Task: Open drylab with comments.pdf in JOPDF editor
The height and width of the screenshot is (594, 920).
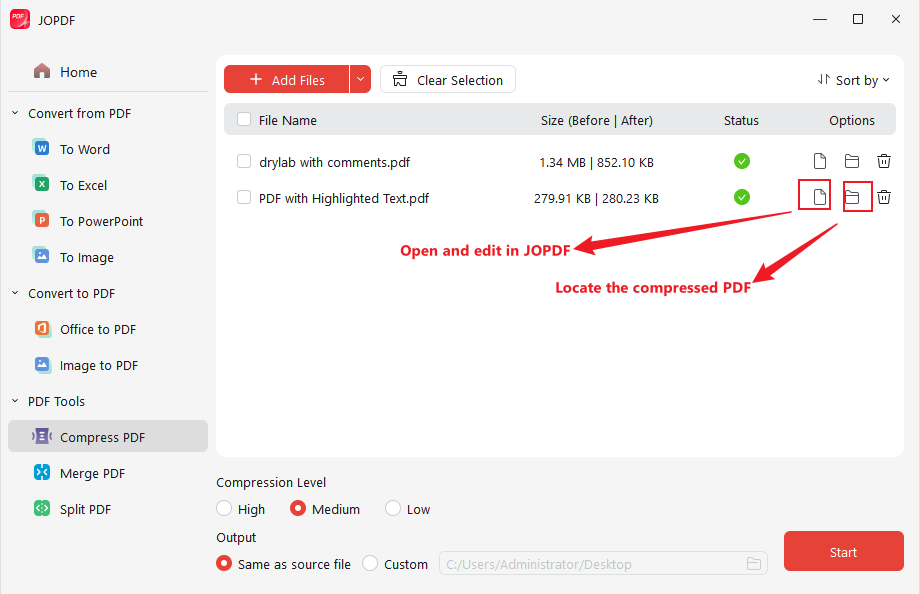Action: (x=819, y=161)
